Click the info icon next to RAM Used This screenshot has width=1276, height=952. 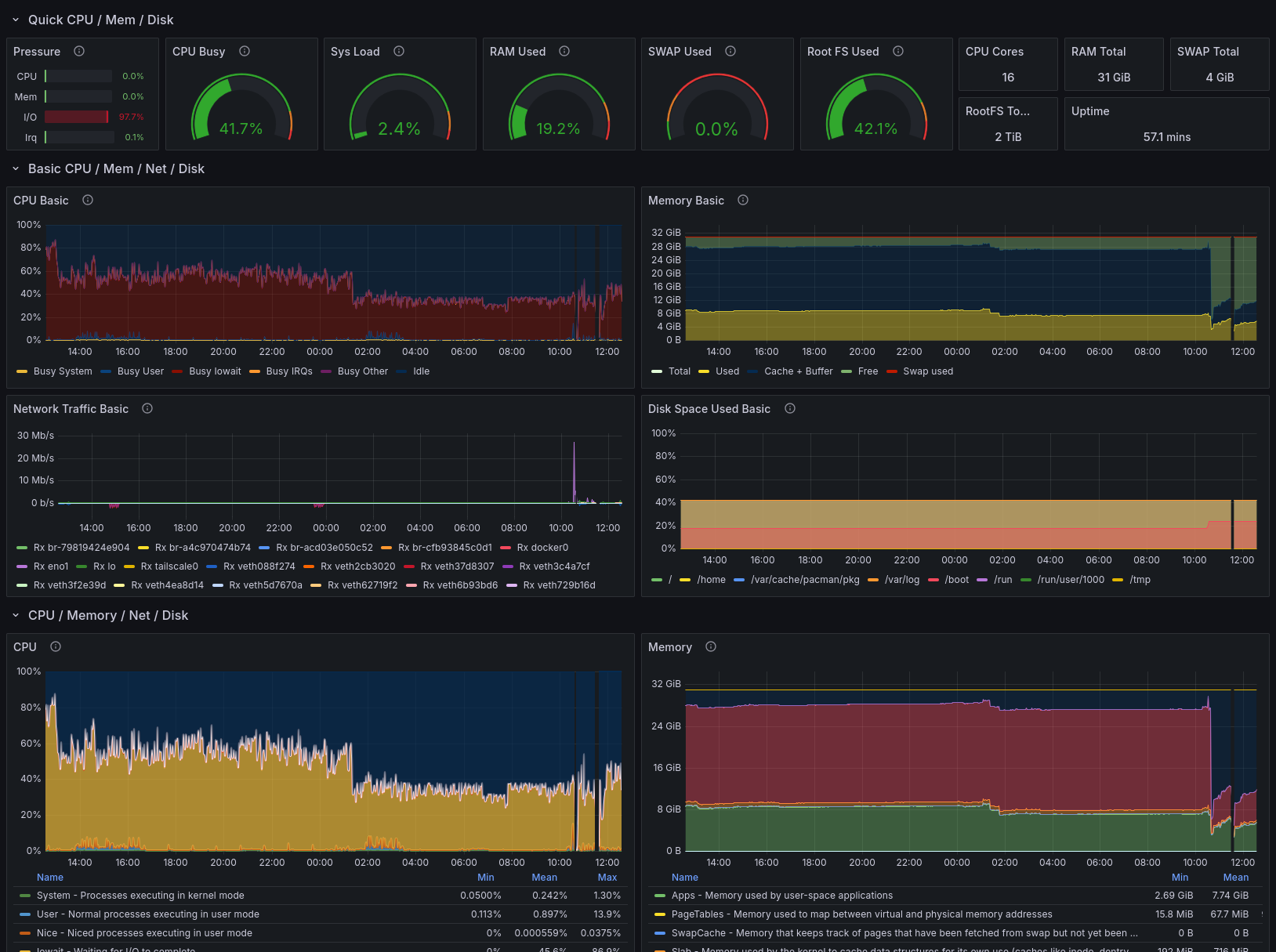click(x=564, y=51)
